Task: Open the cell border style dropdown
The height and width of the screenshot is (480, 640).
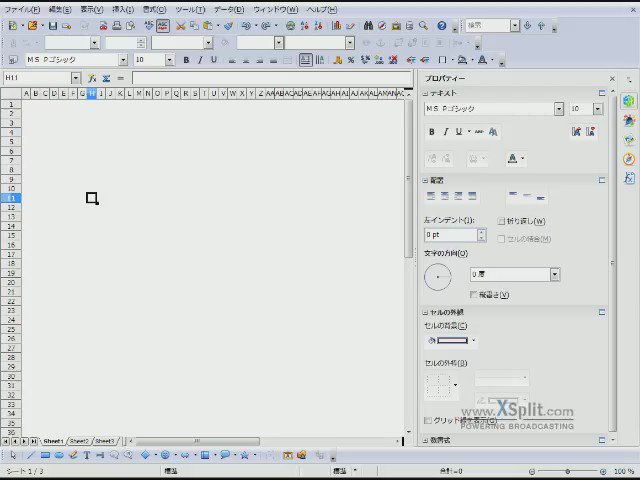Action: coord(455,384)
